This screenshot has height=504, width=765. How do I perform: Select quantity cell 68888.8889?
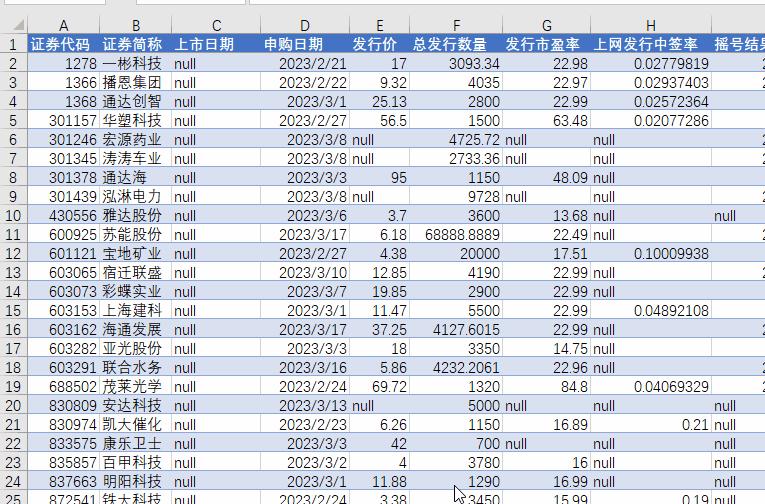point(456,235)
